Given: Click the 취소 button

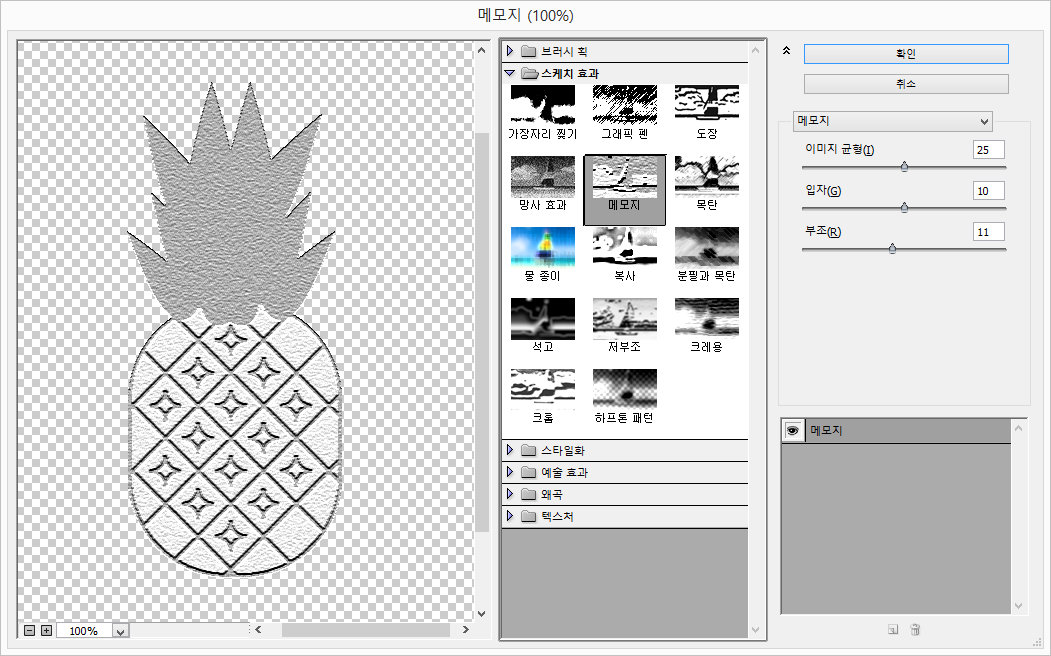Looking at the screenshot, I should click(906, 84).
